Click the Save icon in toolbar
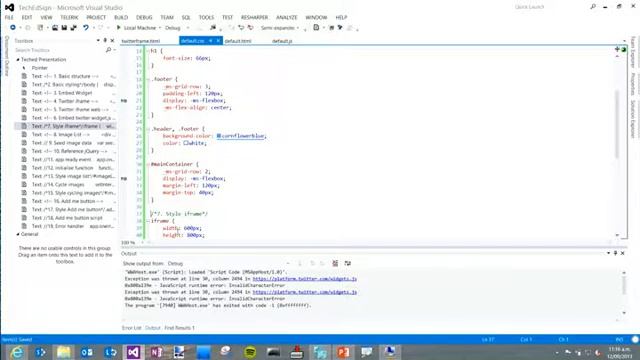The image size is (640, 360). pos(64,28)
